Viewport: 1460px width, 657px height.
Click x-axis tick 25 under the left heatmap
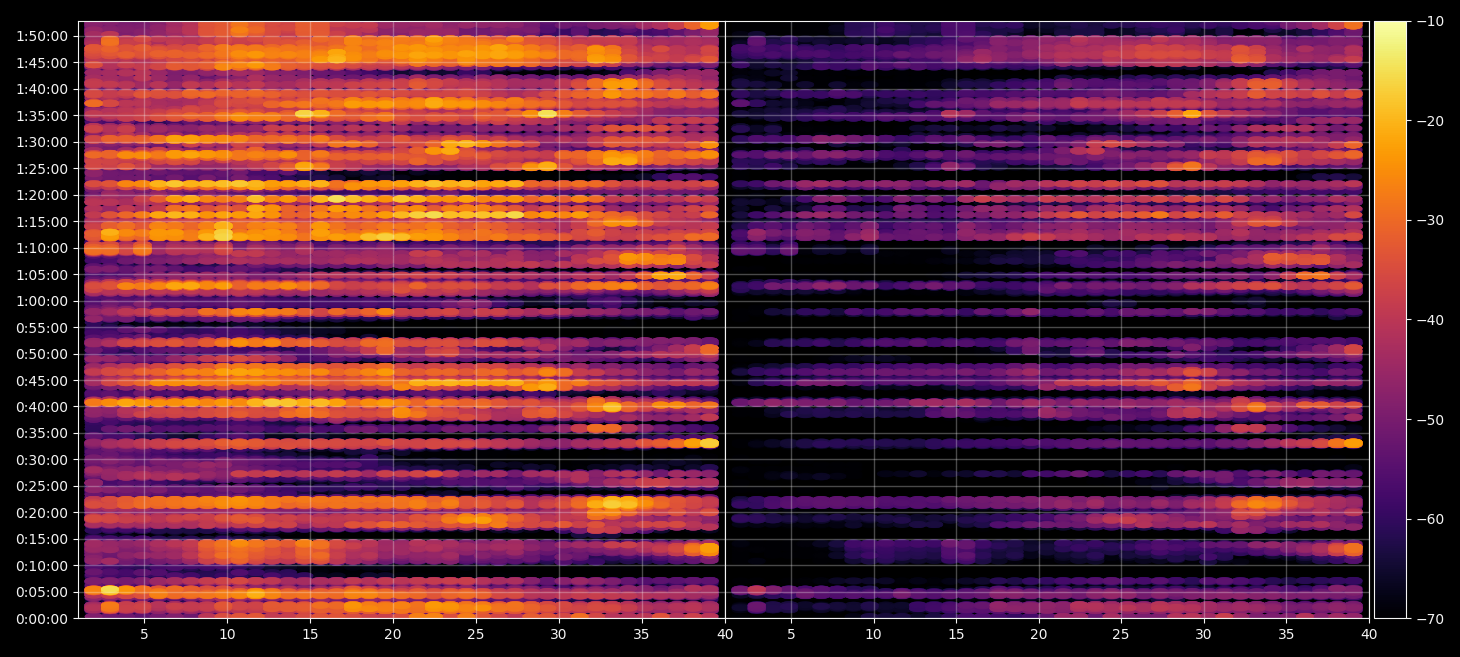click(x=476, y=634)
